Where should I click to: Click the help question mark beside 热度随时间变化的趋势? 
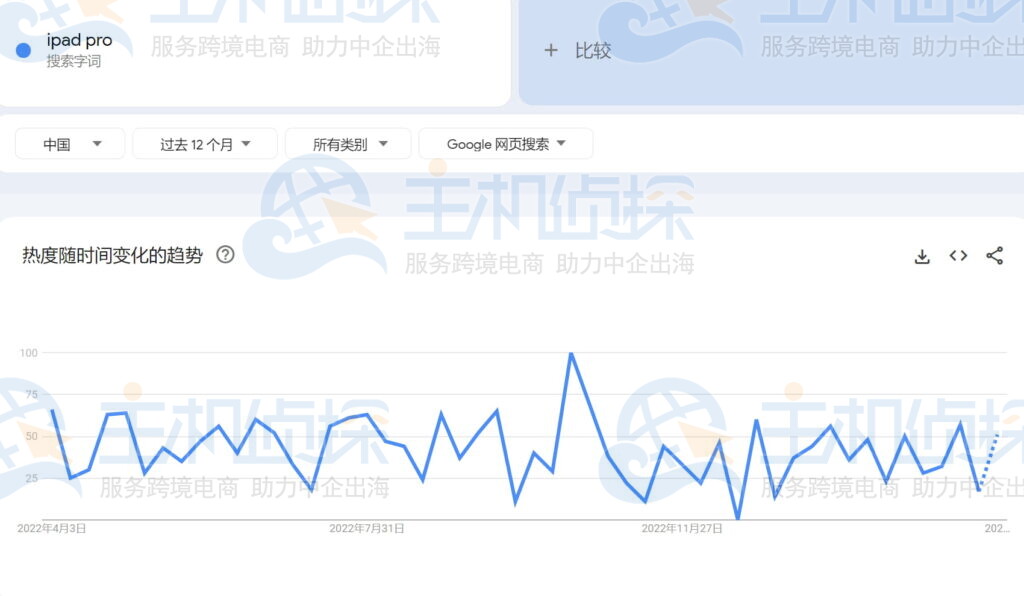[225, 255]
